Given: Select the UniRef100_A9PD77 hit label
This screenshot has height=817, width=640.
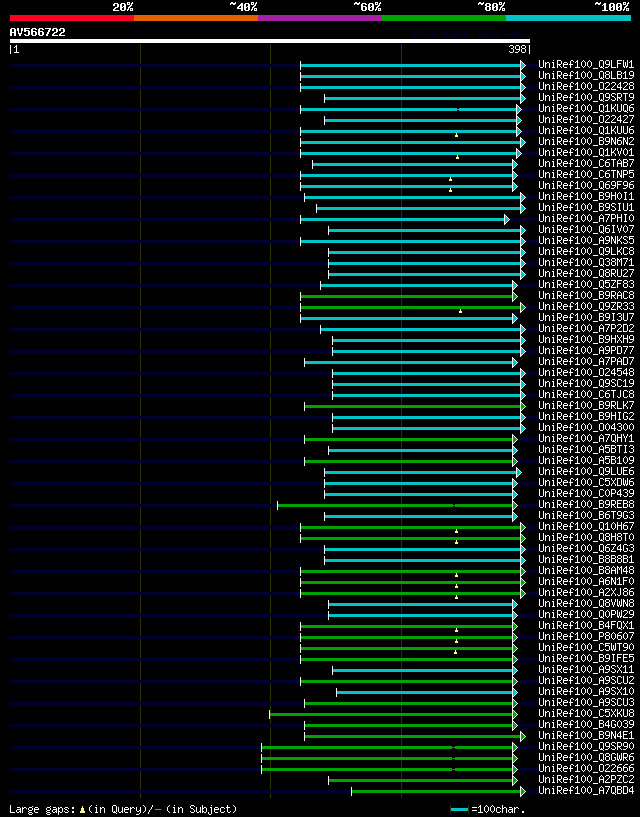Looking at the screenshot, I should 586,351.
